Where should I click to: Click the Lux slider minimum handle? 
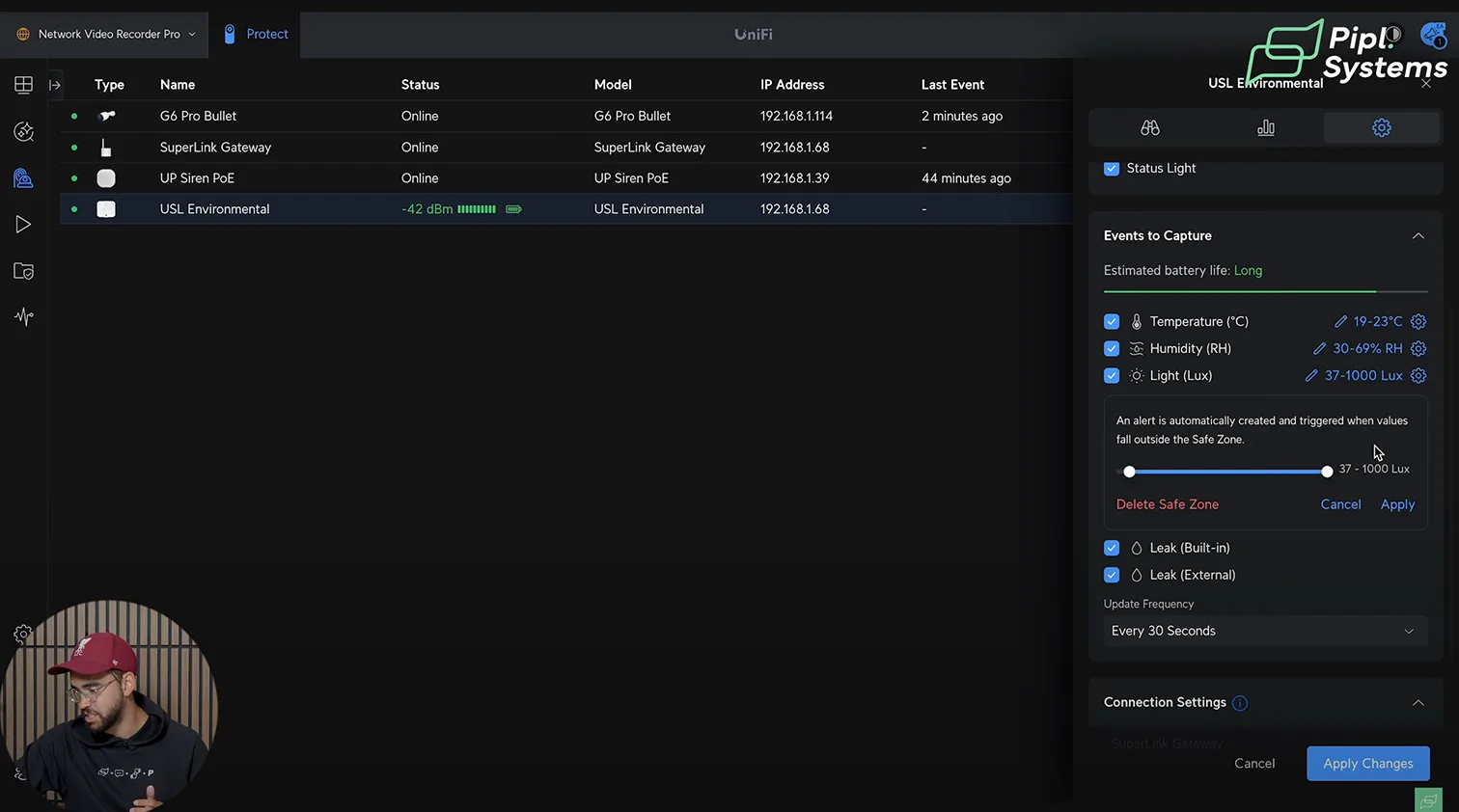pyautogui.click(x=1129, y=472)
